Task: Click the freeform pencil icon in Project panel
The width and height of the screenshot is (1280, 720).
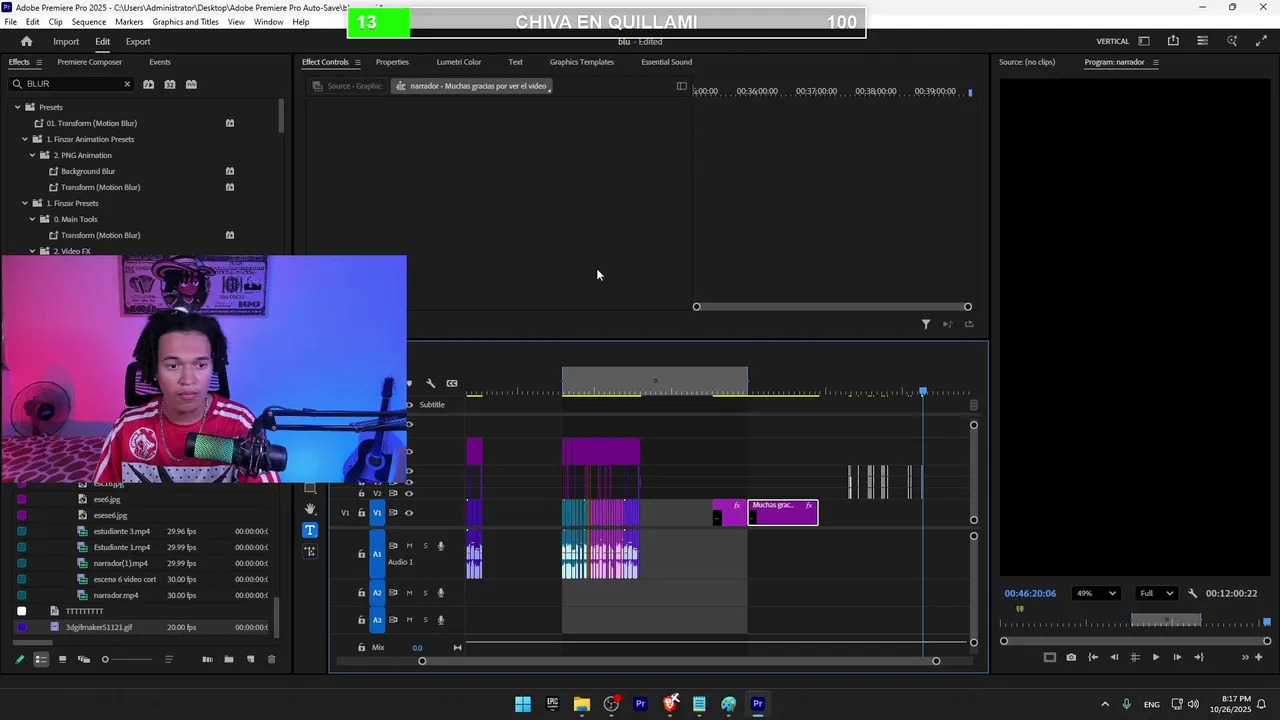Action: click(19, 659)
